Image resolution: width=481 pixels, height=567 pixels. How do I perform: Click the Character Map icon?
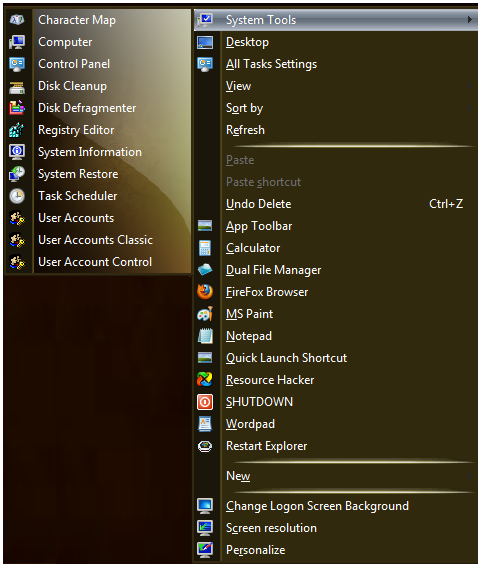point(17,20)
